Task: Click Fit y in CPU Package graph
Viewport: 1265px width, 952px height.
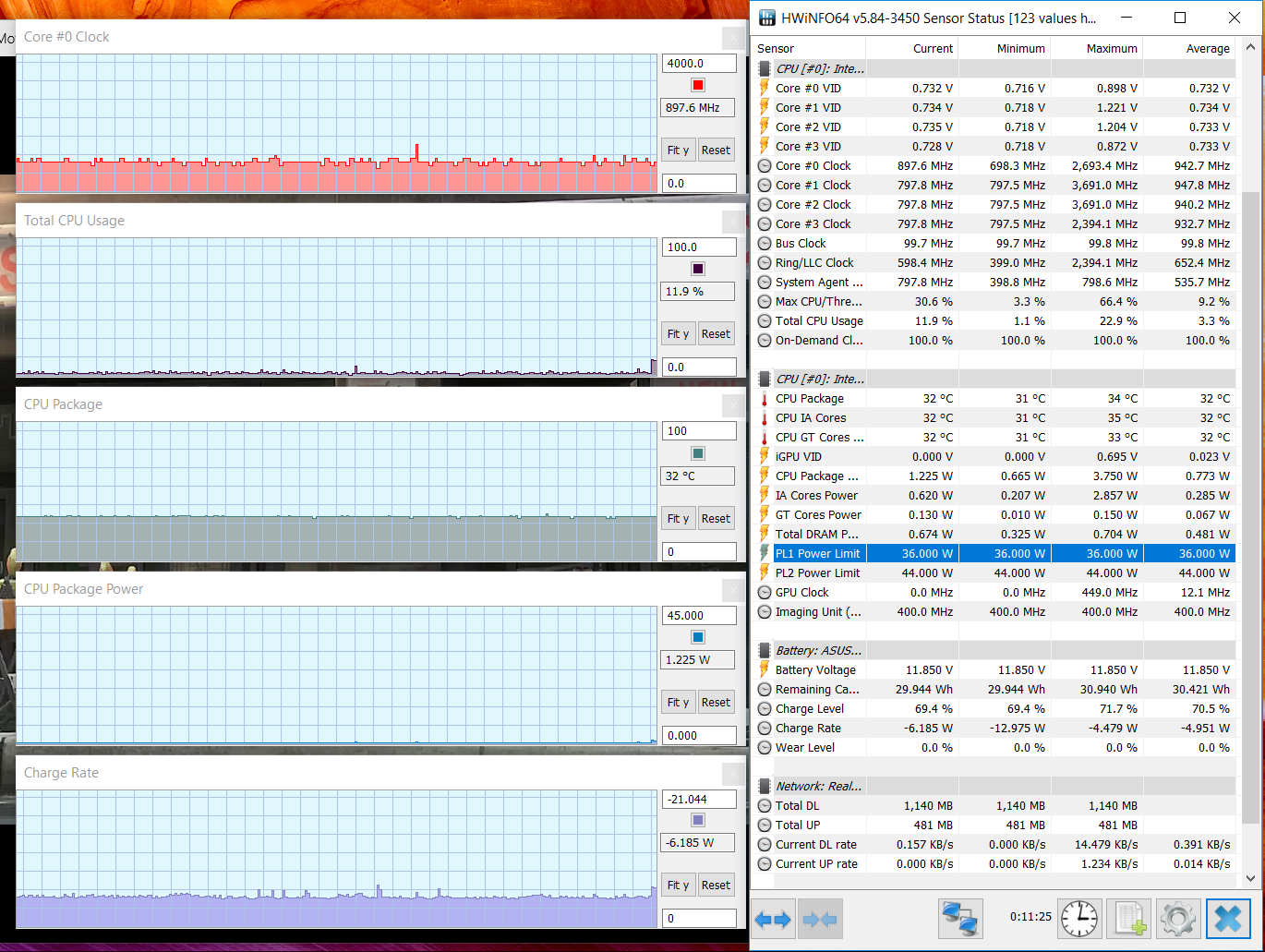Action: (x=679, y=519)
